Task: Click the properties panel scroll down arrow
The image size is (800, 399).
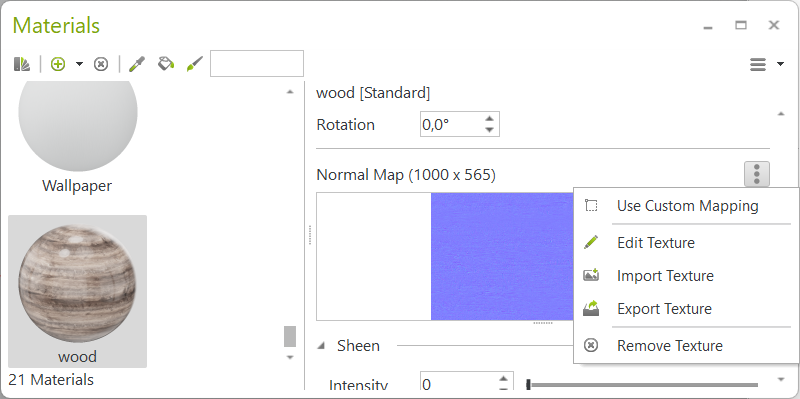Action: click(x=781, y=379)
